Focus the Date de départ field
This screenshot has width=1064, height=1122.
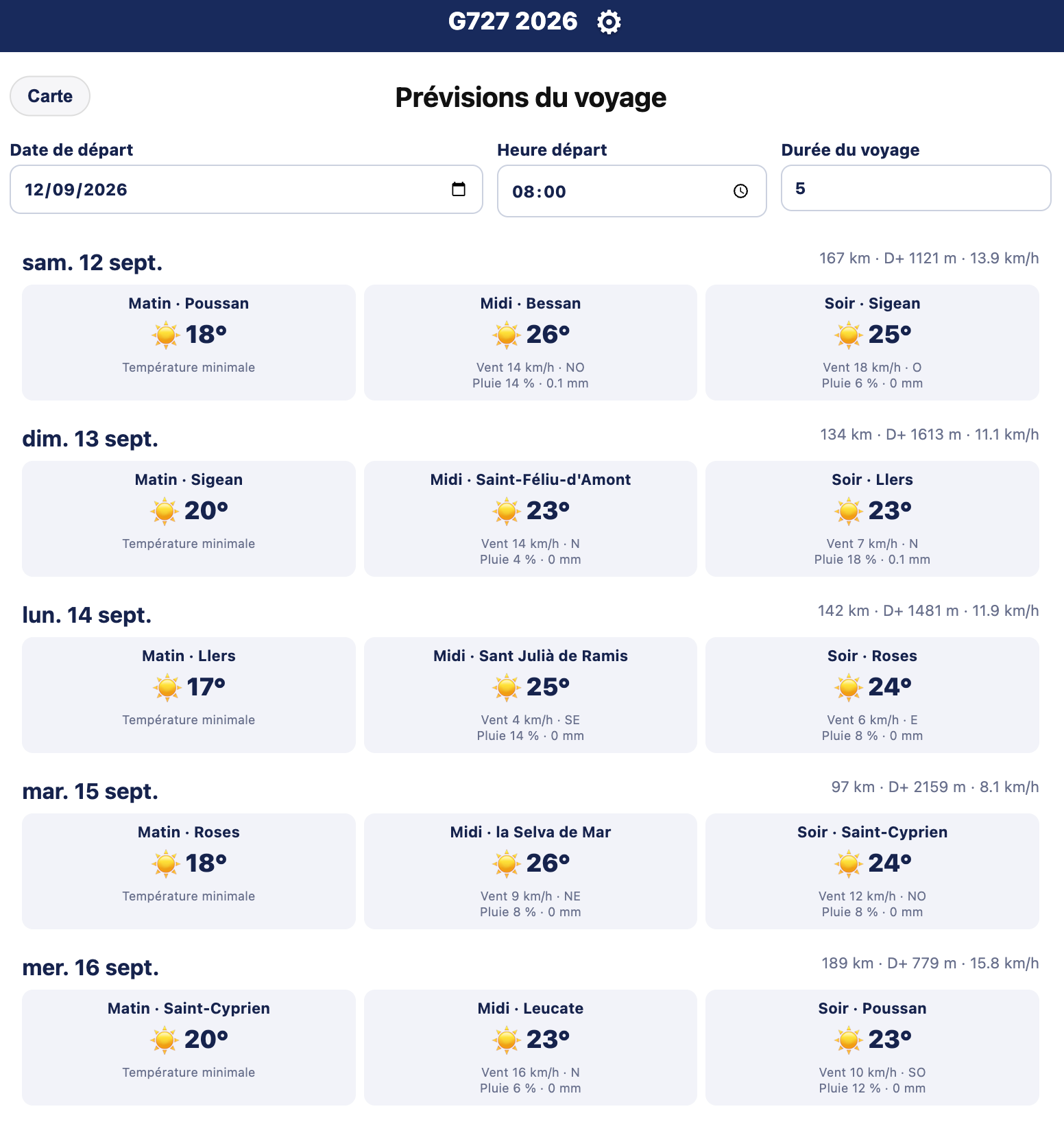[x=246, y=189]
